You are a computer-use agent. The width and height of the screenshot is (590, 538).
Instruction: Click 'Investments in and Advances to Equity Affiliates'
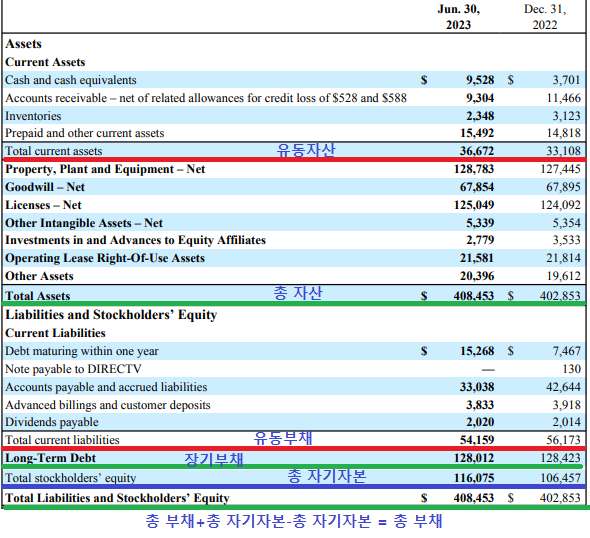tap(135, 240)
